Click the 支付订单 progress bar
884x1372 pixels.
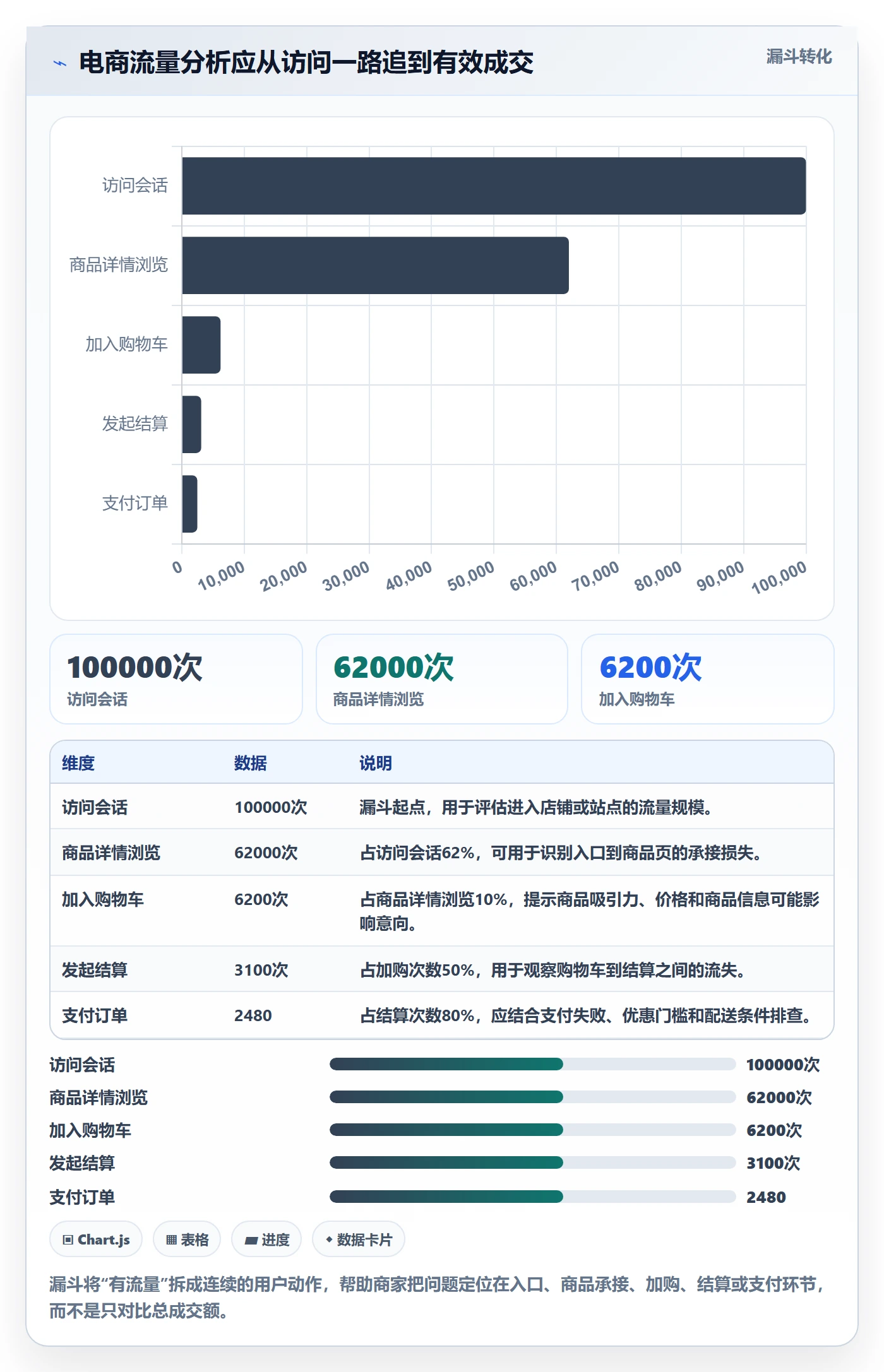pos(533,1197)
